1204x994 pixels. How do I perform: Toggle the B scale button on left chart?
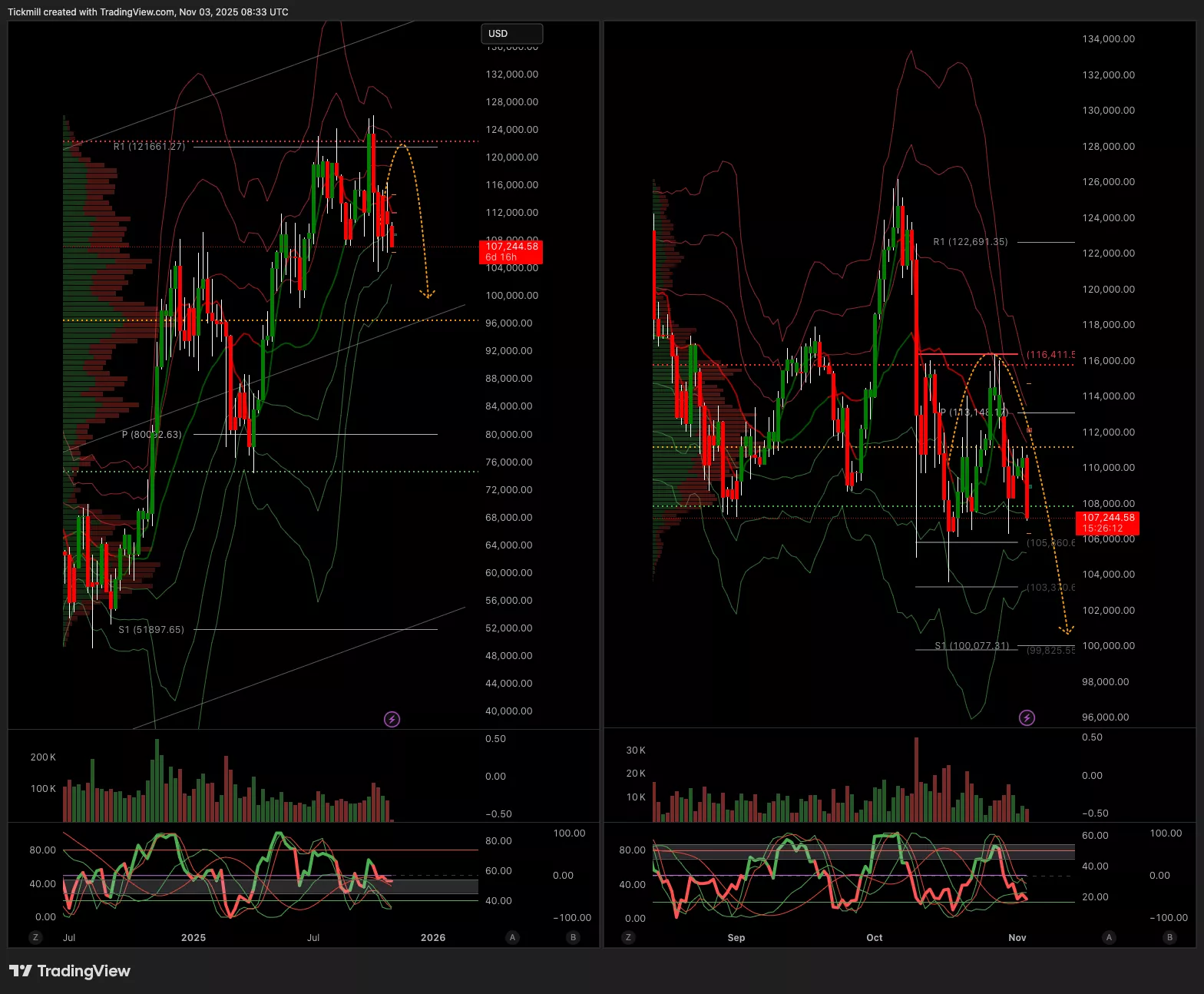pyautogui.click(x=573, y=937)
